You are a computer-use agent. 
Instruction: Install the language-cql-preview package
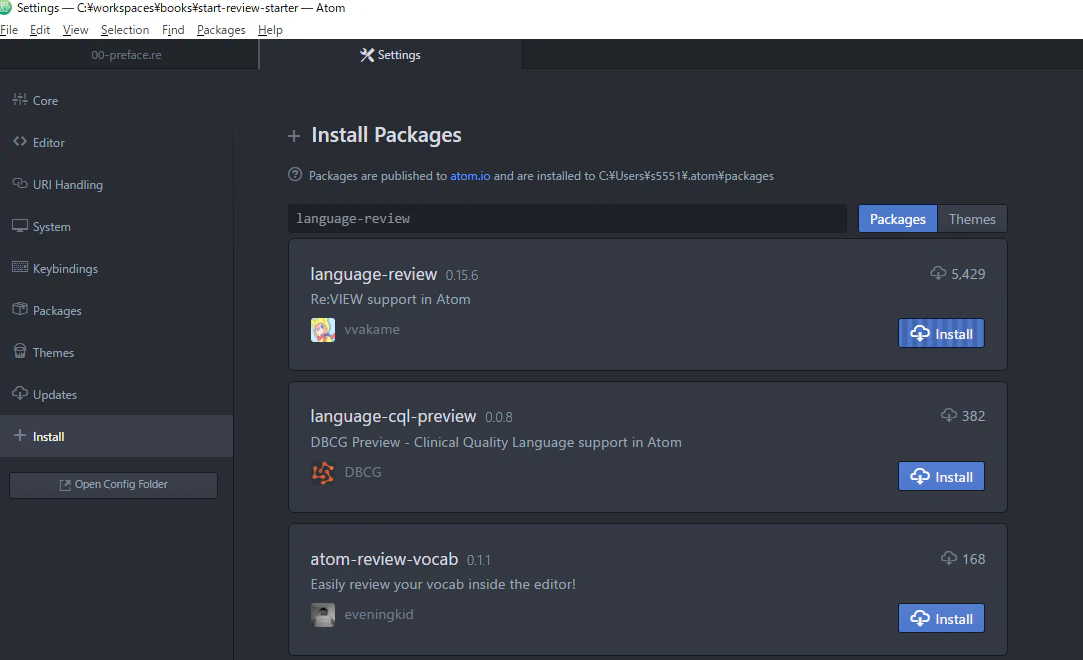(x=941, y=476)
